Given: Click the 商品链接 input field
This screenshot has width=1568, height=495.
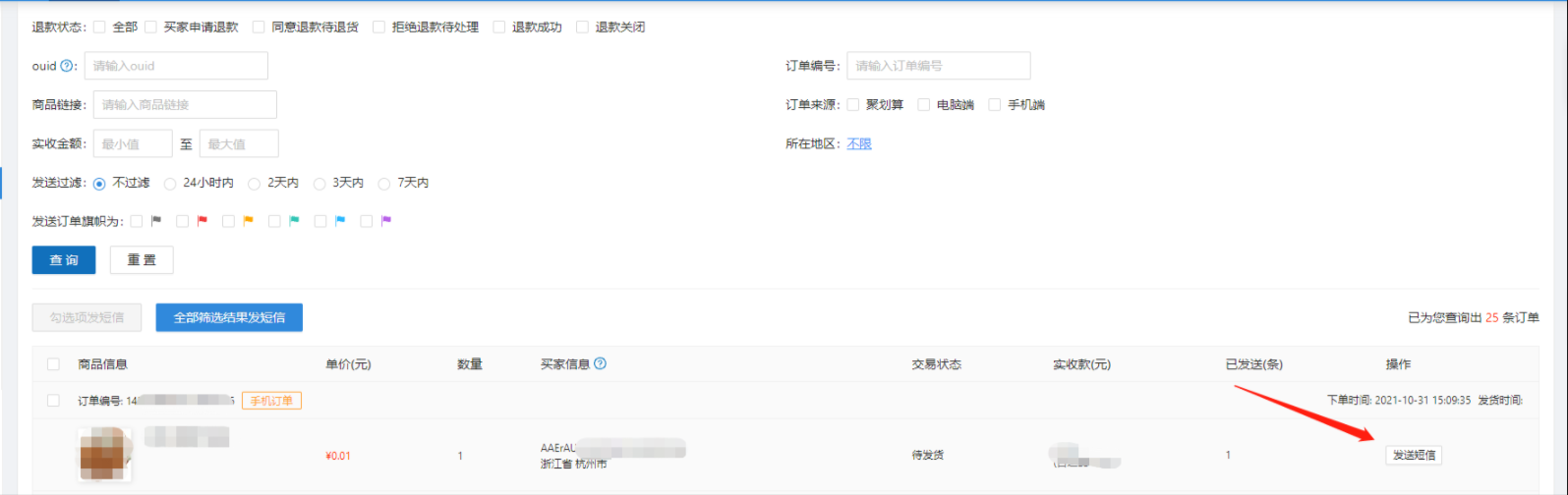Looking at the screenshot, I should (x=185, y=105).
